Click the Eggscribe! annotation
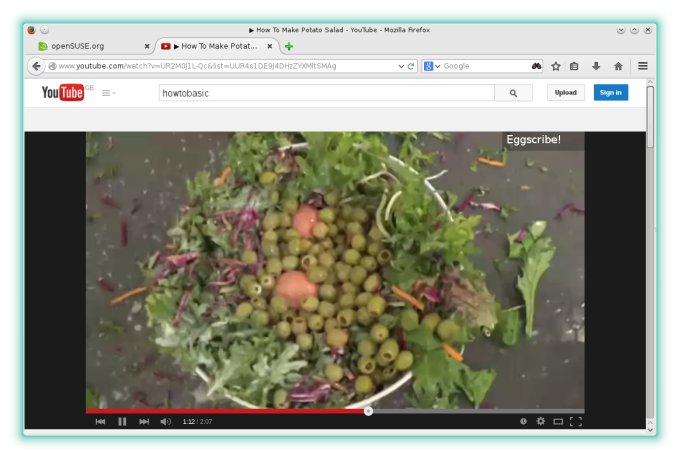This screenshot has height=459, width=680. (533, 140)
